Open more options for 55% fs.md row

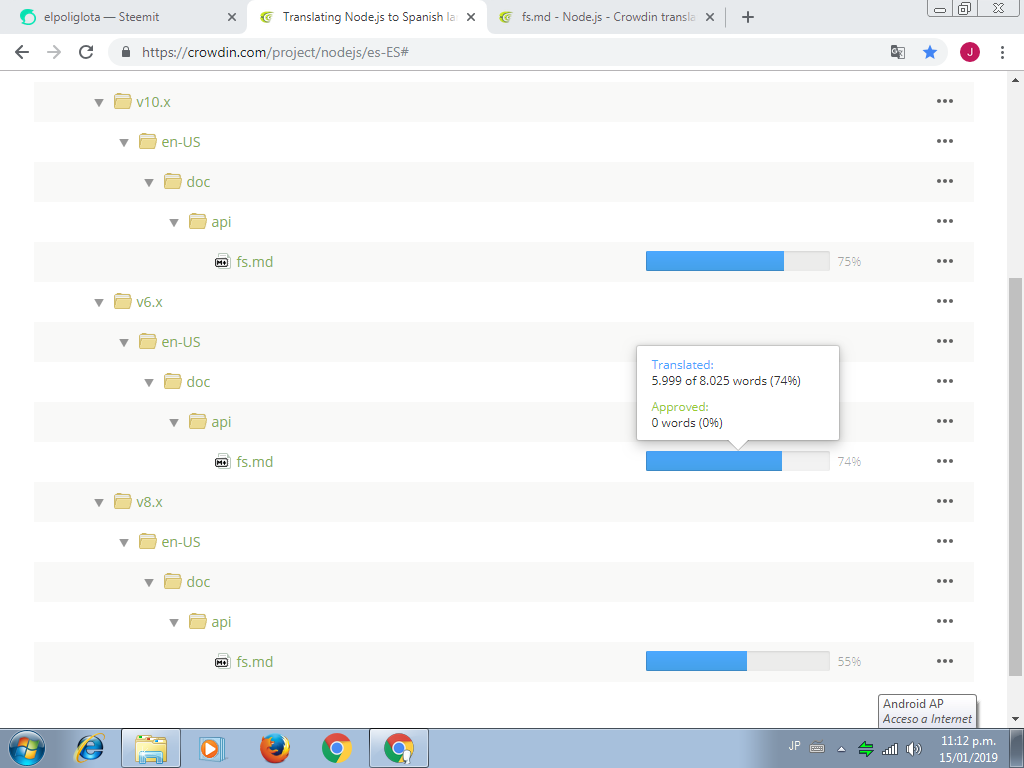pos(944,661)
